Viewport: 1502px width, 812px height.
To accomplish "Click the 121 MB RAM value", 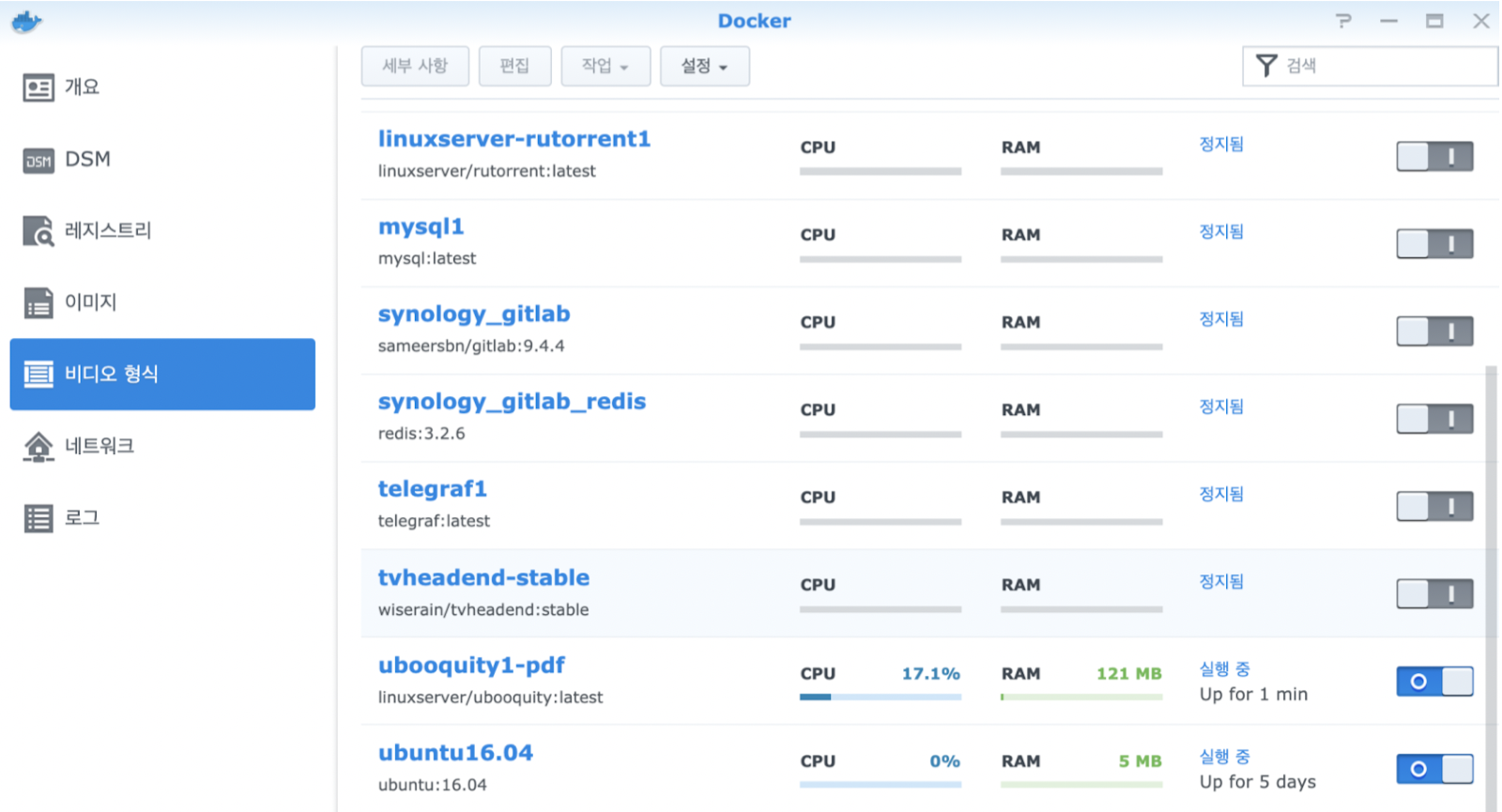I will pos(1129,674).
